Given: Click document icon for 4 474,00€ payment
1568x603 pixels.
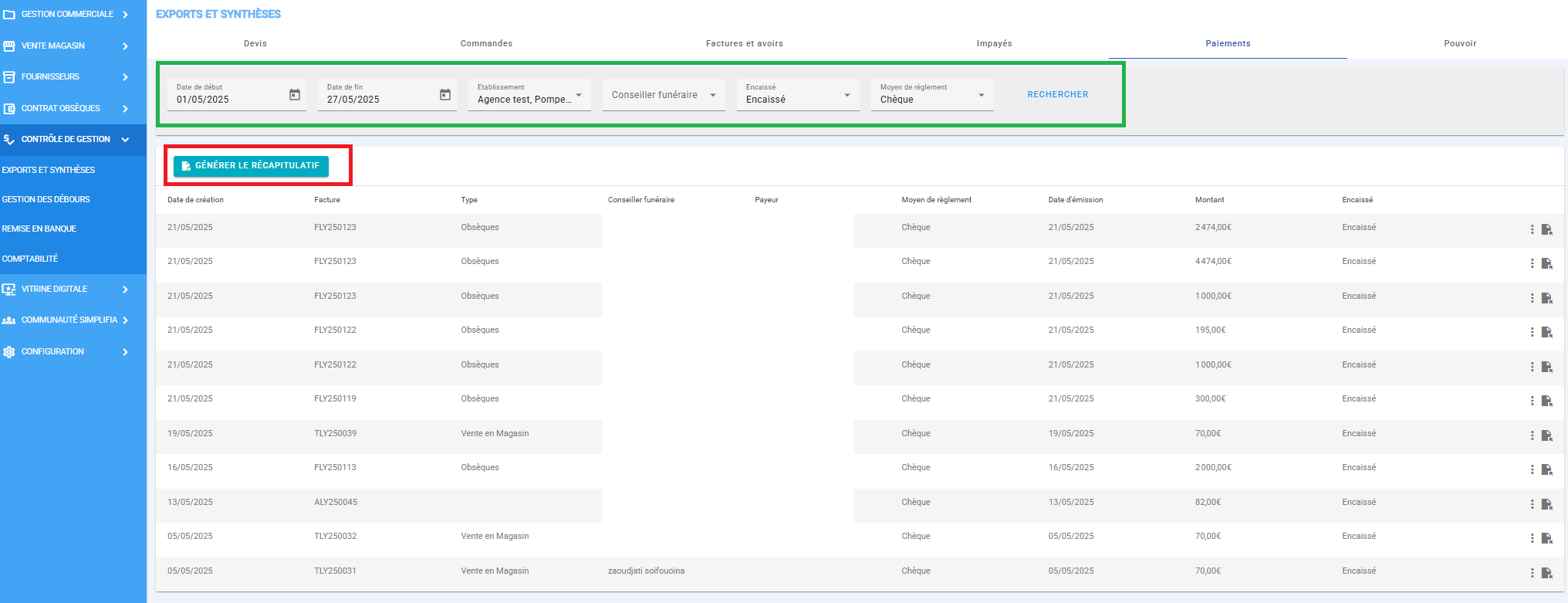Looking at the screenshot, I should [1547, 263].
